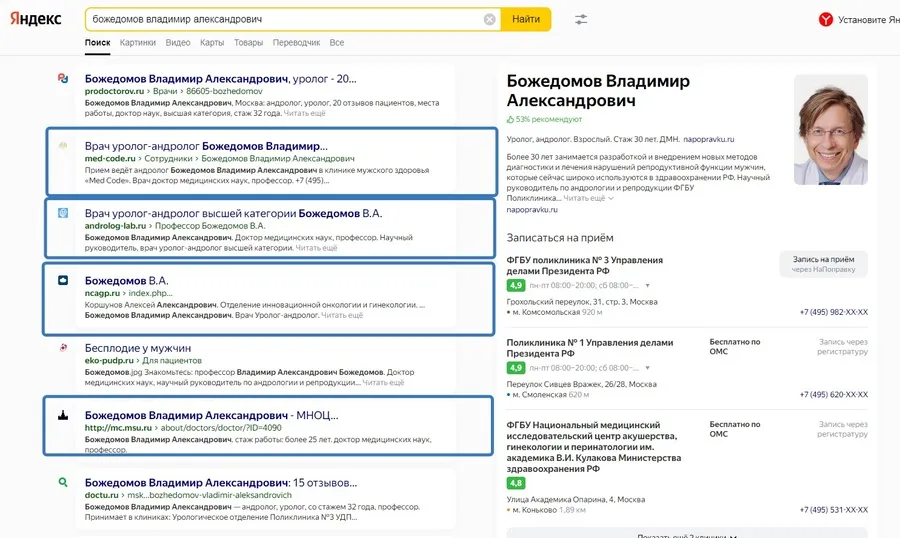Click the http://mc.msu.ru green URL

click(x=118, y=428)
